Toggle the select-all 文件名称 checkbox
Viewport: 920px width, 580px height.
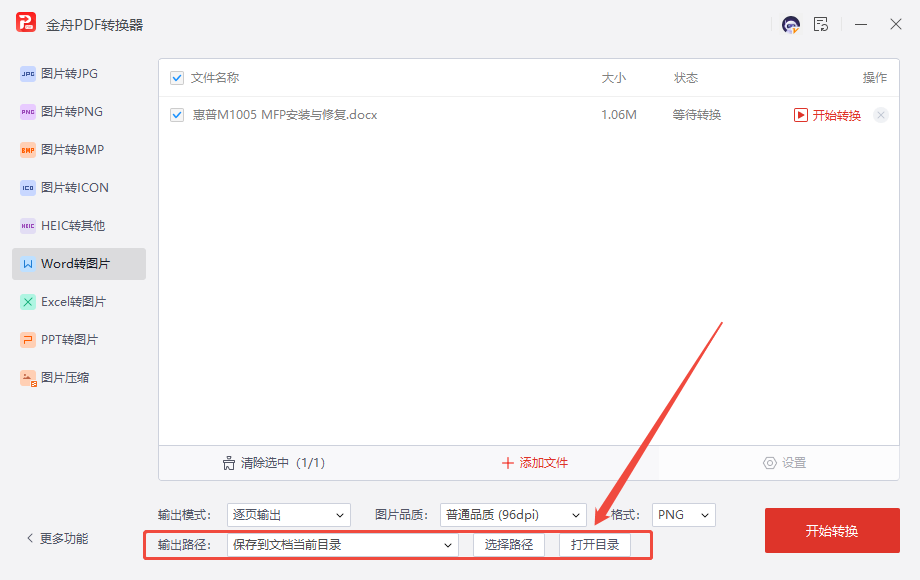177,78
